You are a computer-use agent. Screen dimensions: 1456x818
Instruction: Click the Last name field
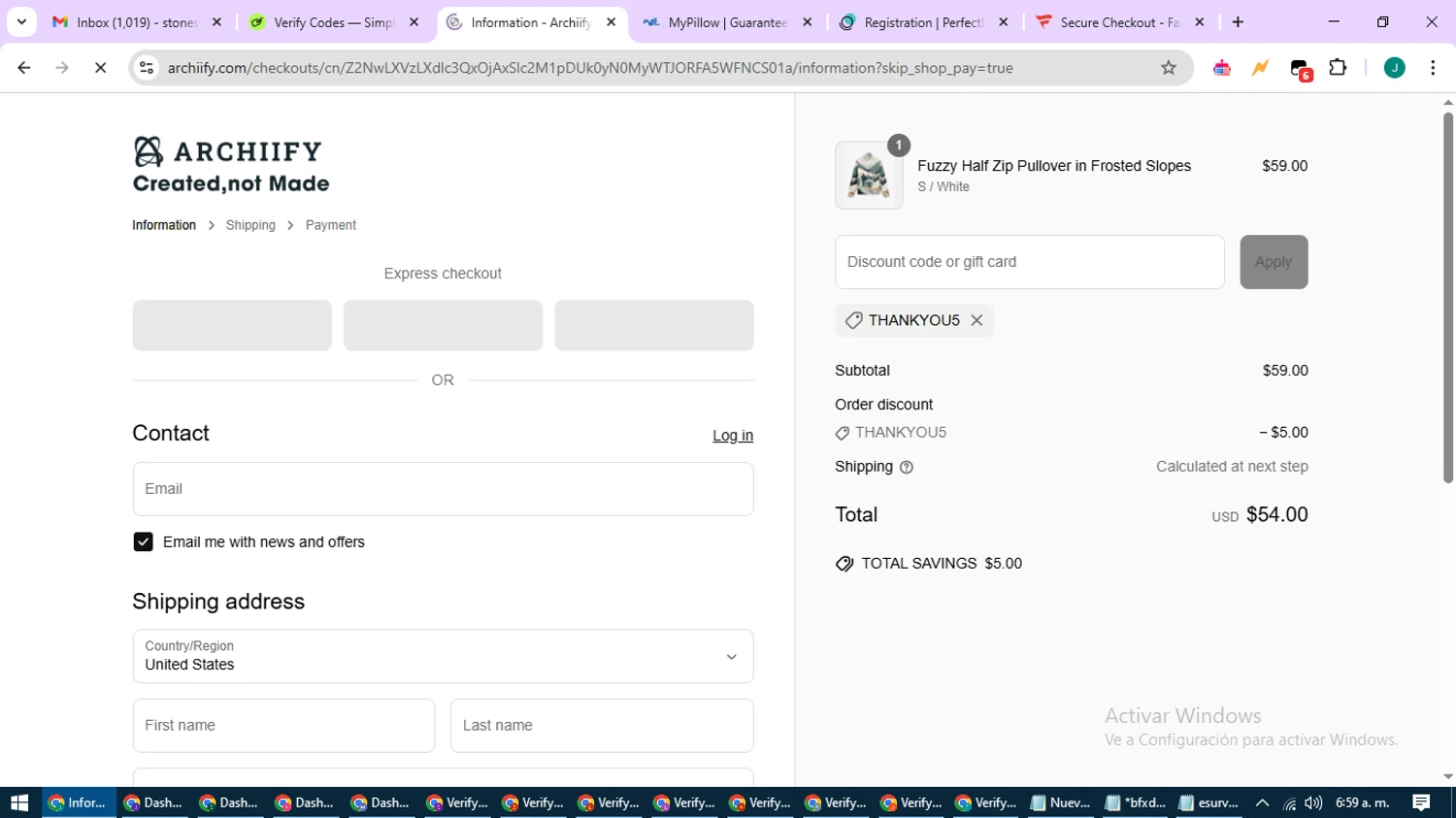coord(602,726)
